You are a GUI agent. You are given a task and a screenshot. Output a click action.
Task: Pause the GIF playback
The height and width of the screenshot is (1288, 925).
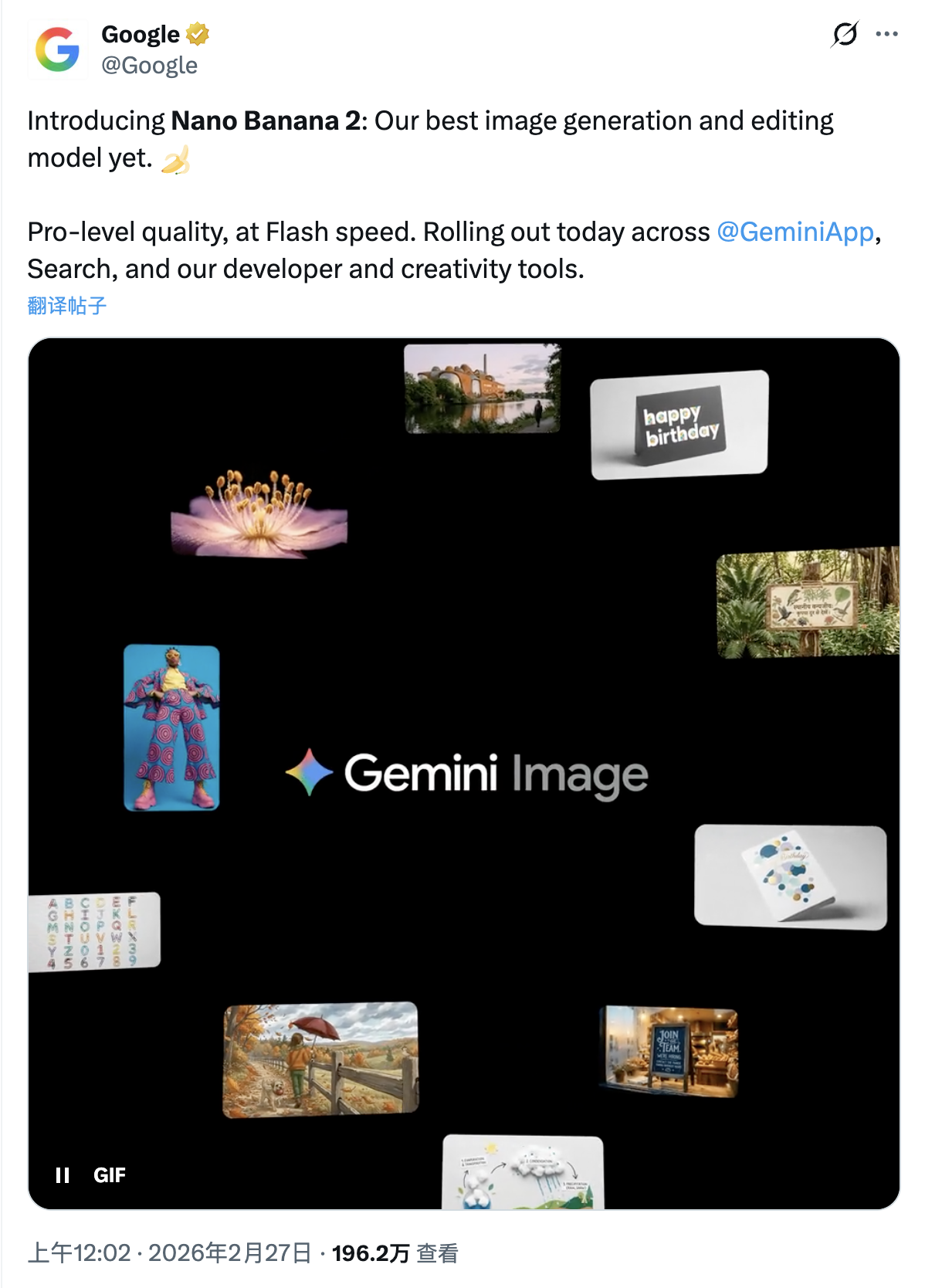point(63,1174)
